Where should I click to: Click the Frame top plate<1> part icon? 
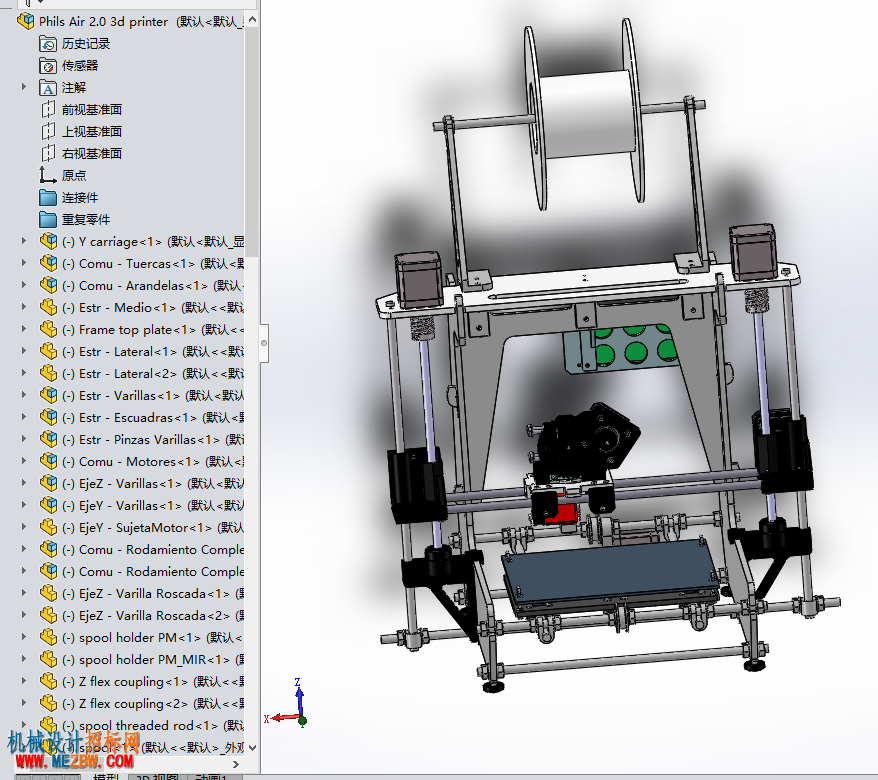pos(49,329)
